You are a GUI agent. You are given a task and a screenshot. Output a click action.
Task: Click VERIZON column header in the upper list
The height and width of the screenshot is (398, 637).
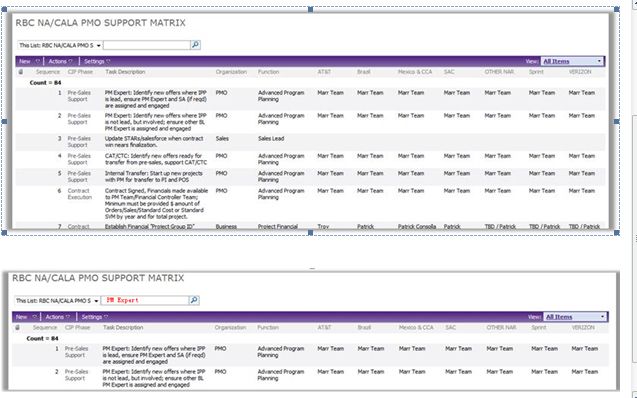pyautogui.click(x=580, y=72)
